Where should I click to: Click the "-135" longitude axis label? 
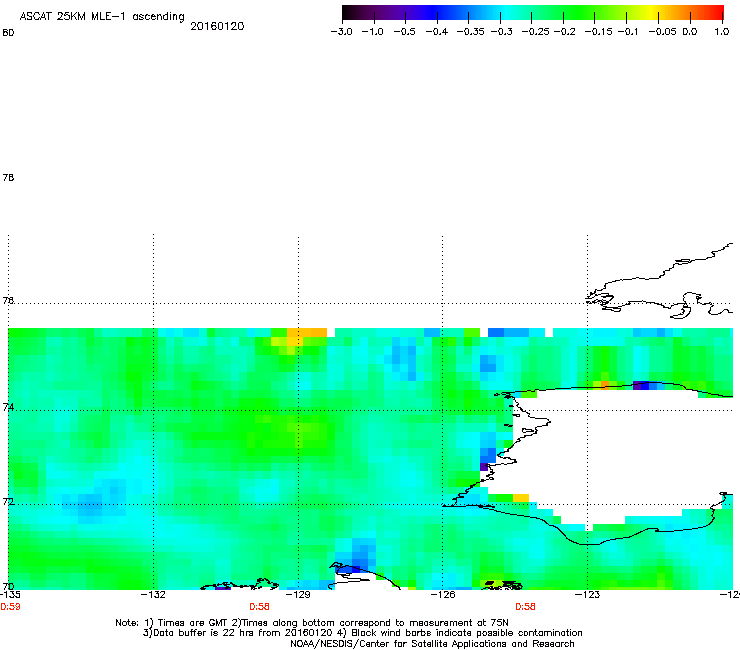[x=10, y=595]
